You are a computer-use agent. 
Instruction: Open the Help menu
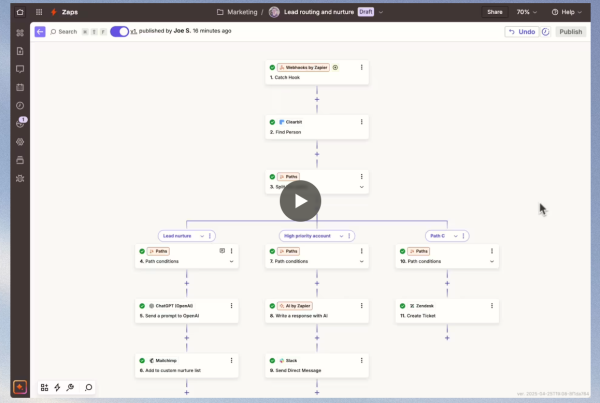tap(567, 12)
